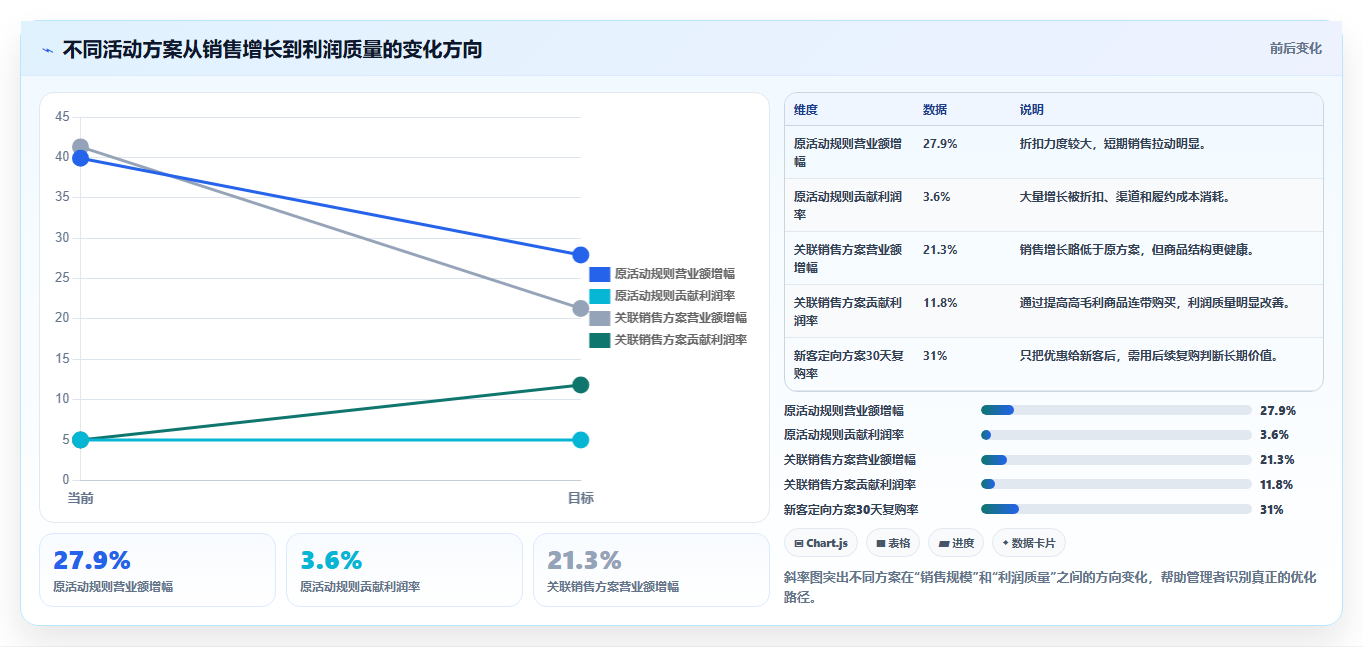The image size is (1363, 647).
Task: Click the gray data point at 当前
Action: (x=81, y=146)
